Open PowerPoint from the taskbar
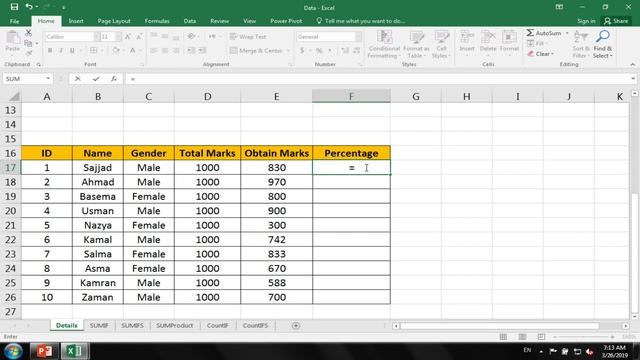The width and height of the screenshot is (640, 360). tap(44, 351)
